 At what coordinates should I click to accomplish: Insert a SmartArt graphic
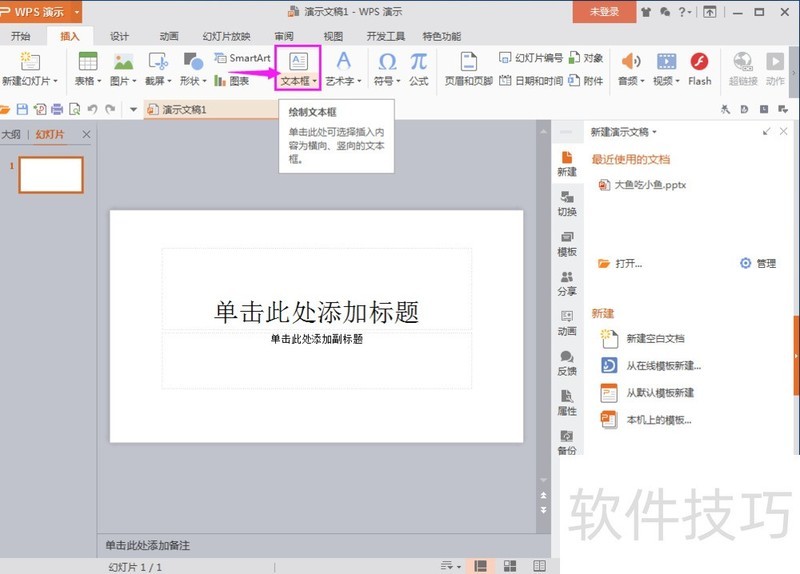click(x=243, y=59)
